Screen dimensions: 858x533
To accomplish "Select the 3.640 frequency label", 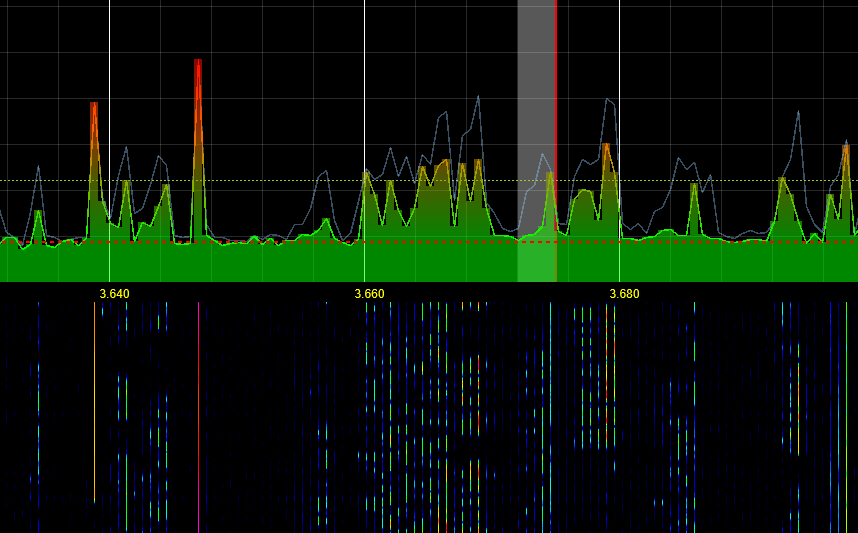I will (114, 294).
